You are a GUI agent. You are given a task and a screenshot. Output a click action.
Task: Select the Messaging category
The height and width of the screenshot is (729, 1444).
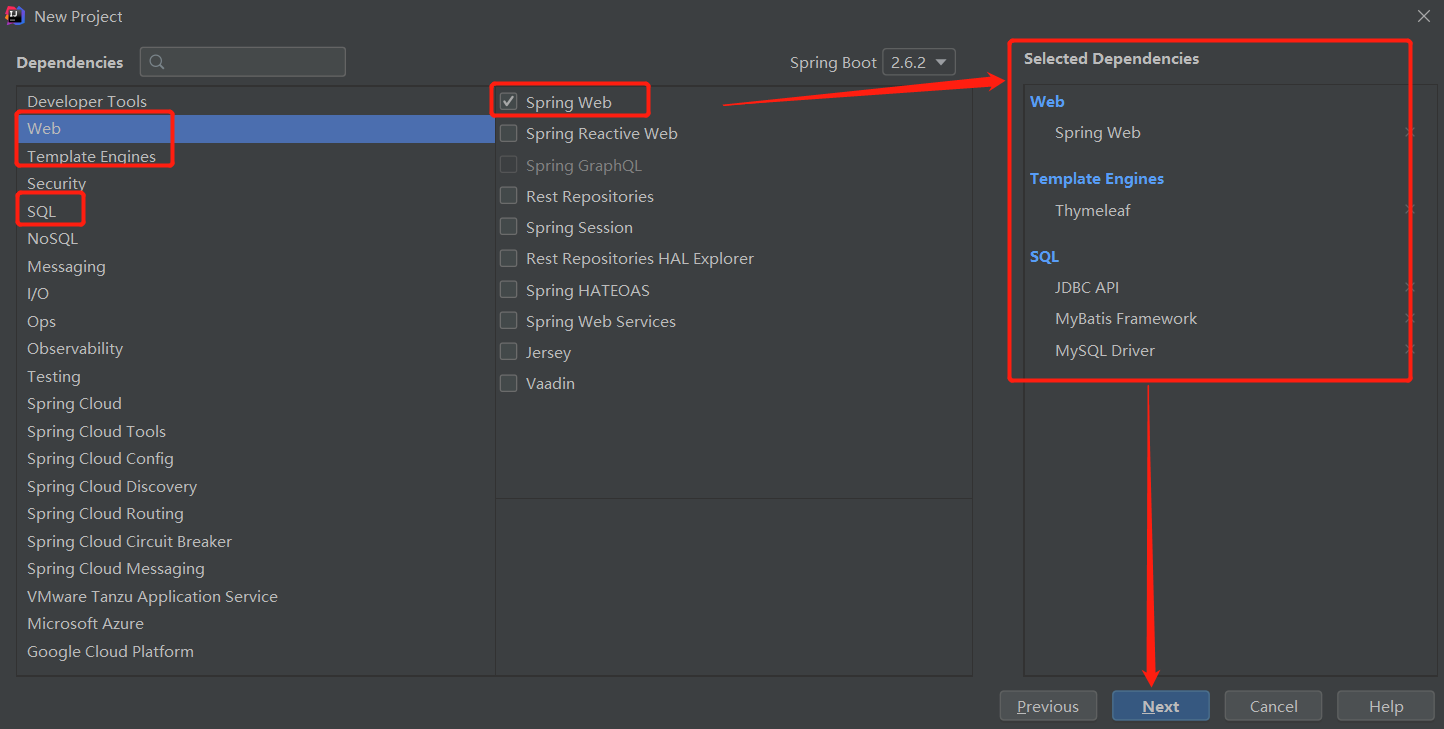[256, 266]
